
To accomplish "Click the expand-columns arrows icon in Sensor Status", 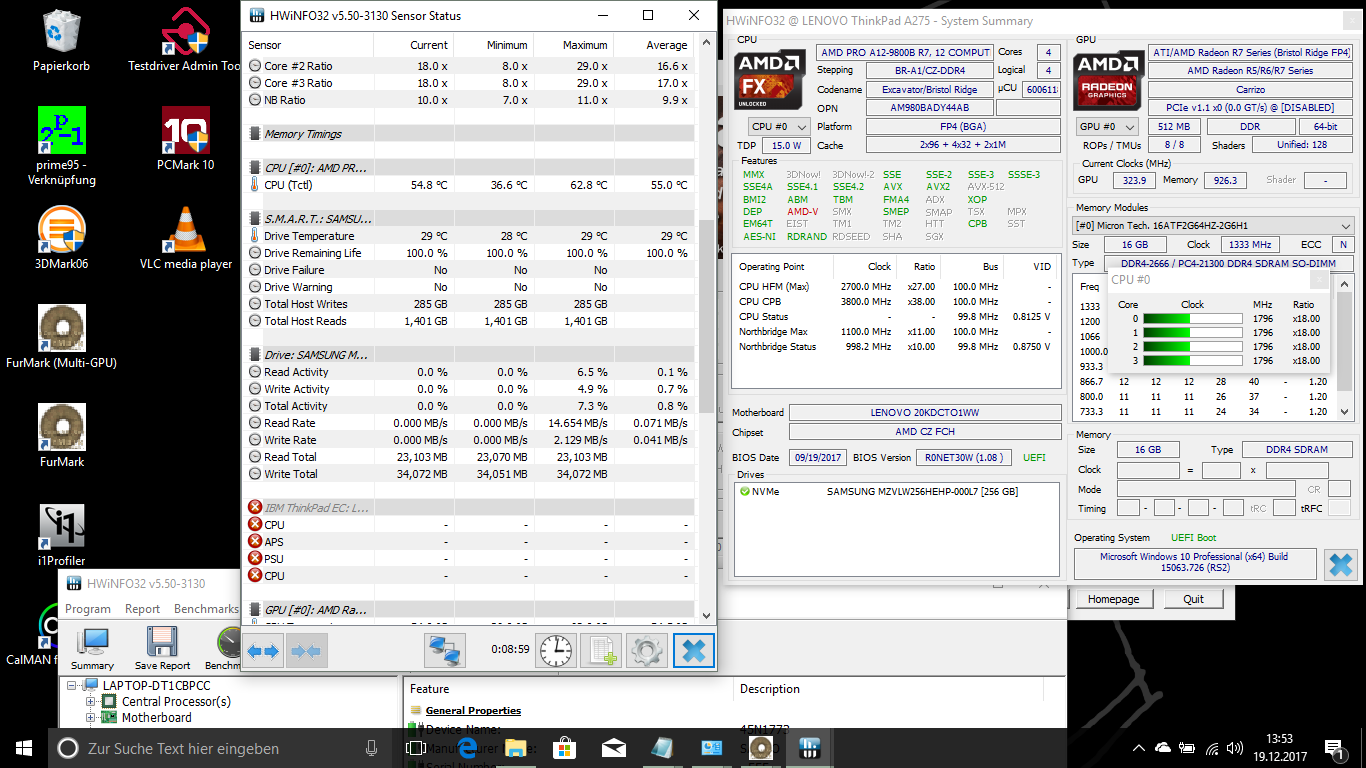I will 263,651.
